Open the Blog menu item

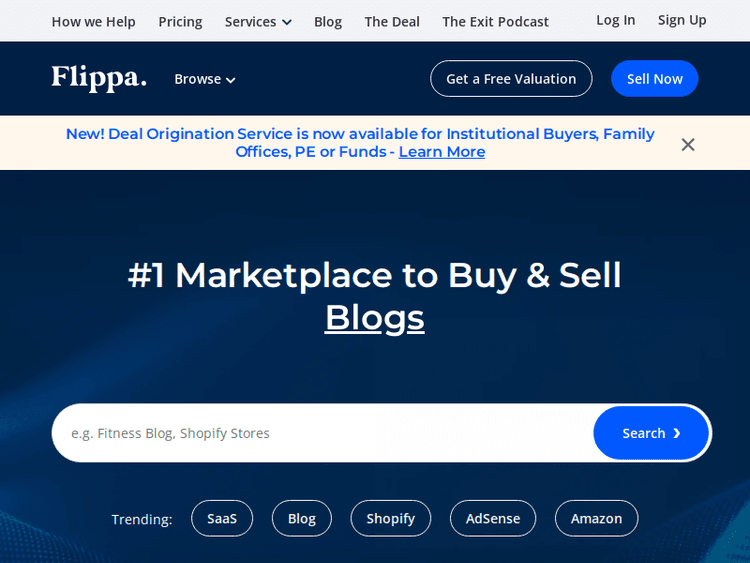[328, 21]
